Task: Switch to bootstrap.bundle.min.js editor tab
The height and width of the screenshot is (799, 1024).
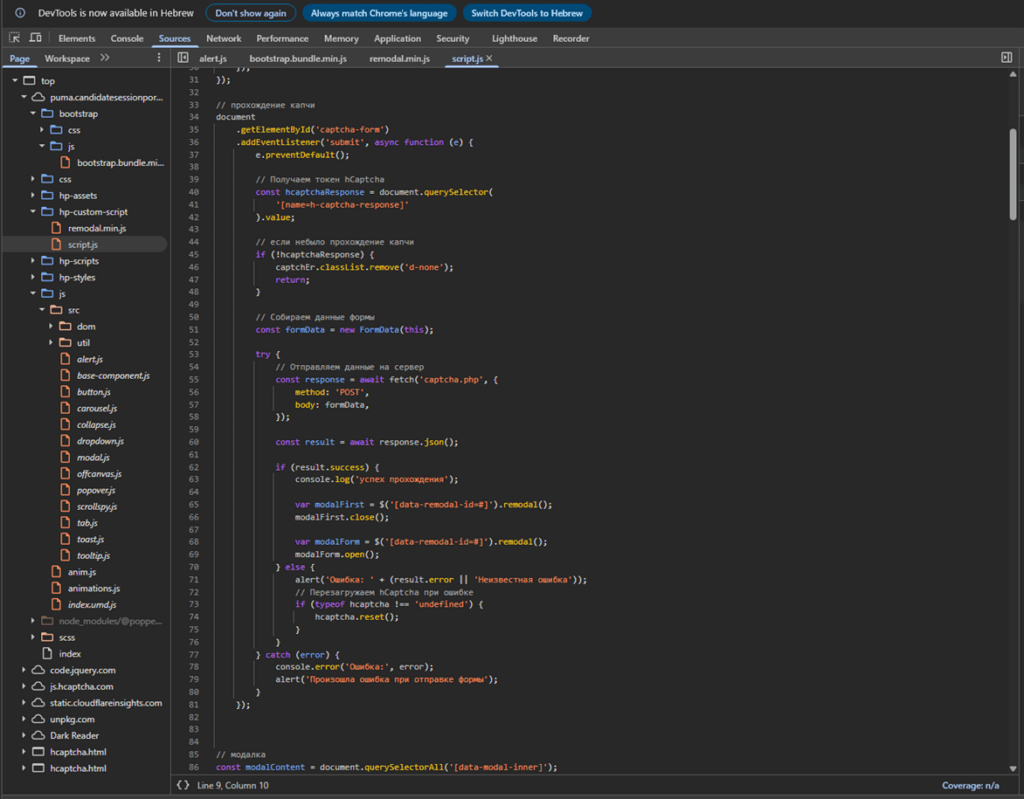Action: [298, 59]
